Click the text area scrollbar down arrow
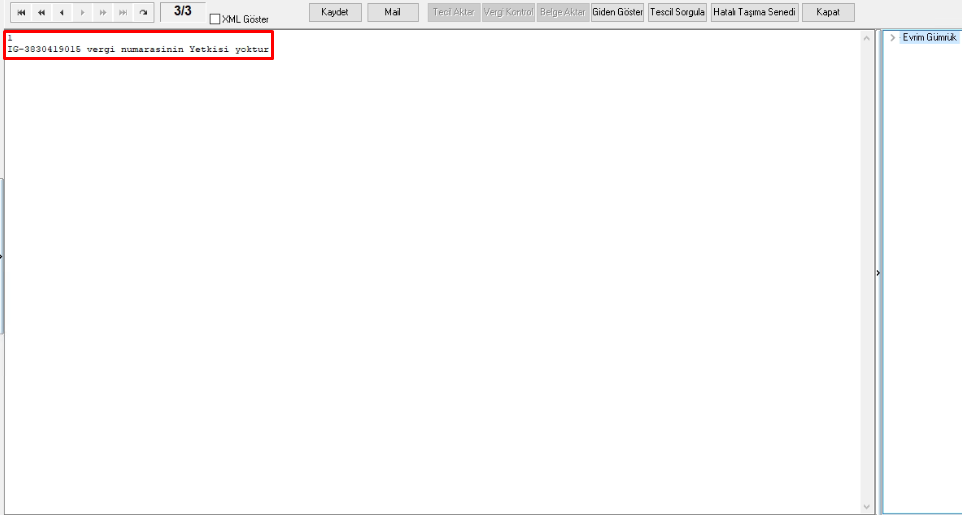This screenshot has width=962, height=515. pyautogui.click(x=866, y=507)
